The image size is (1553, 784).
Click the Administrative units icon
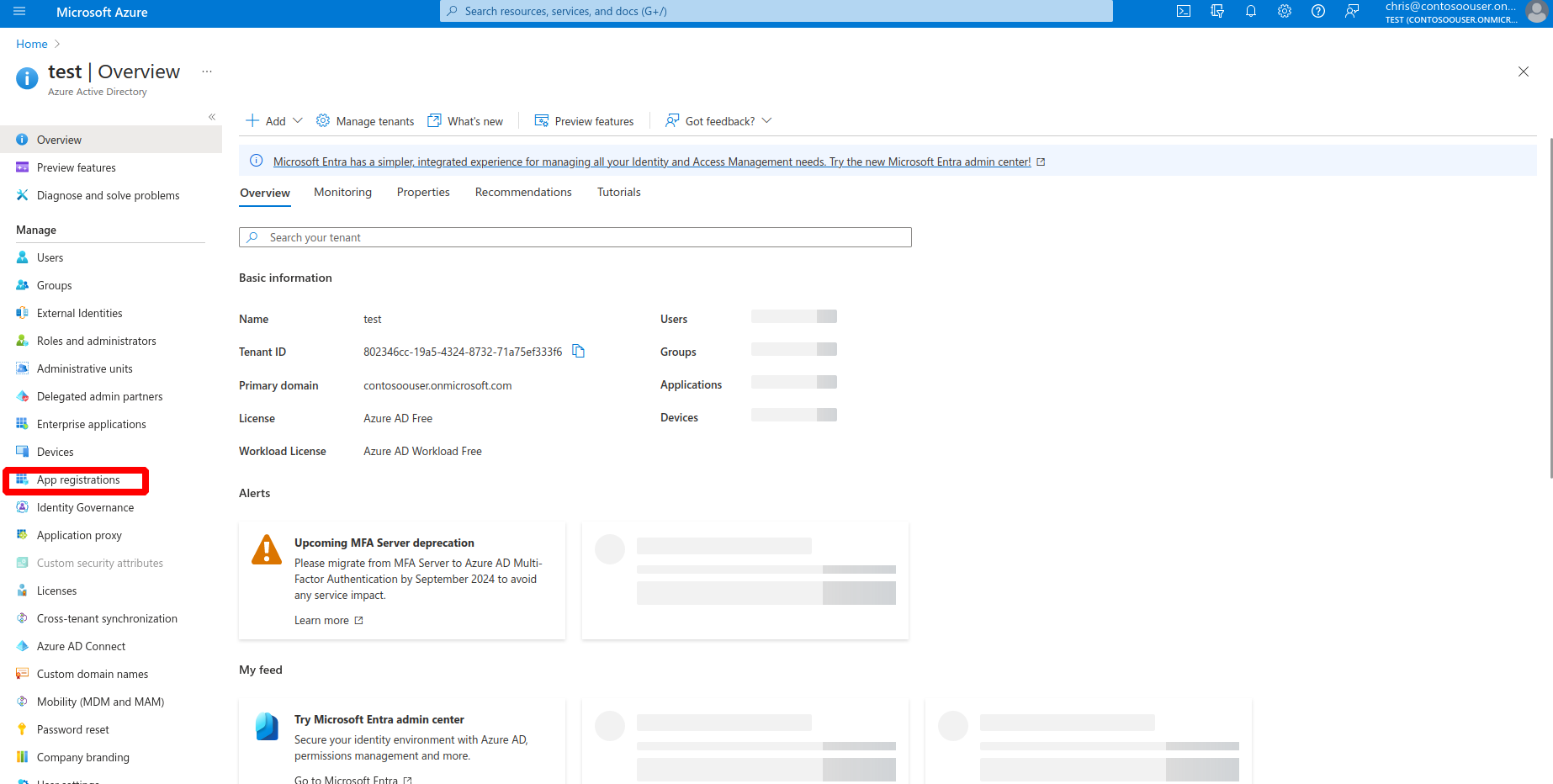coord(23,368)
